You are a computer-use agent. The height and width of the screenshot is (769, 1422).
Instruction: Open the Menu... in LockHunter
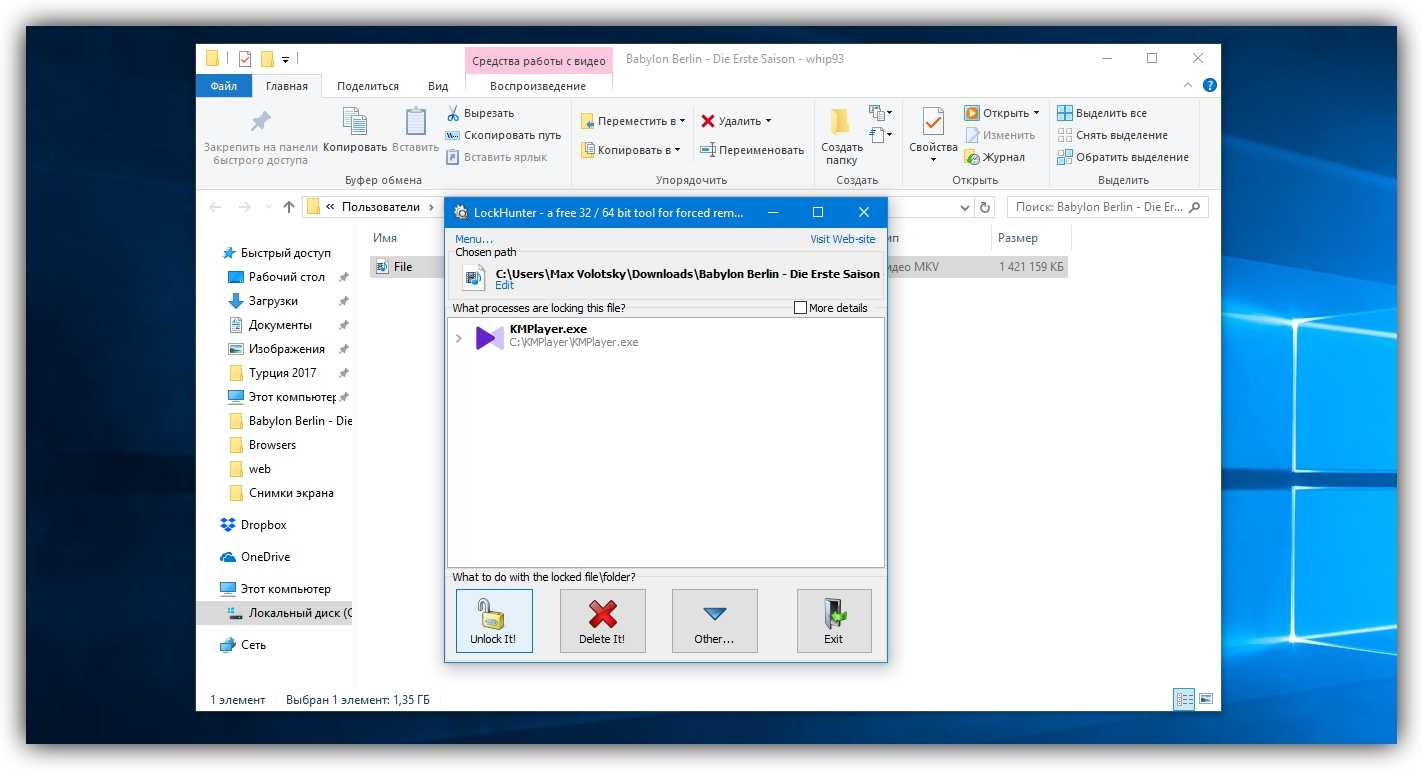tap(474, 239)
